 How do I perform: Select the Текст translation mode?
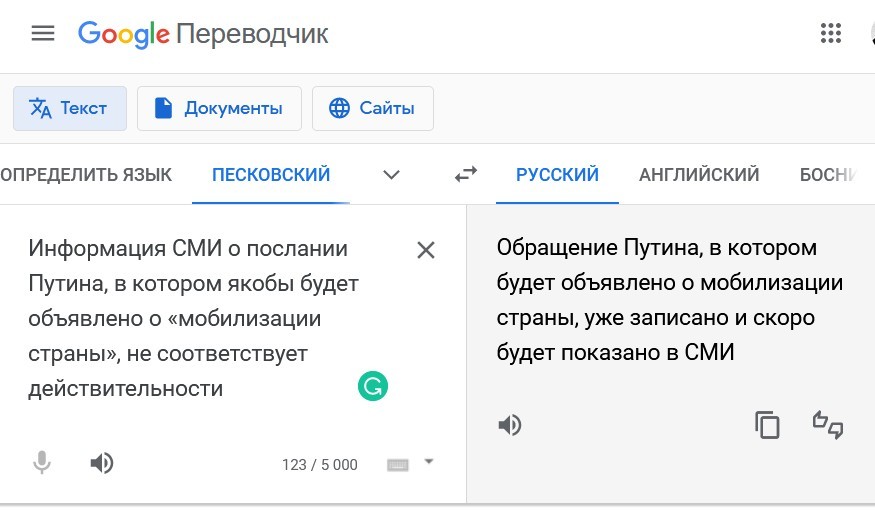pos(70,108)
